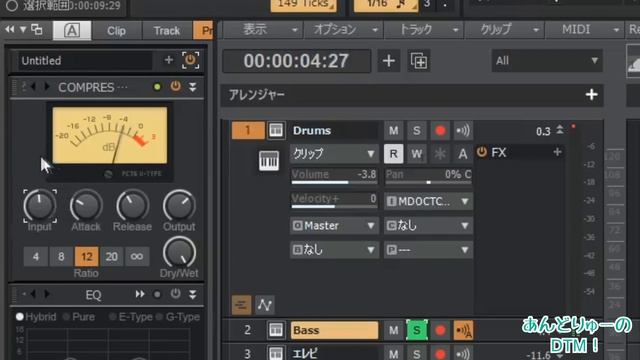Add arranger section with plus icon
Screen dimensions: 640x360
tap(591, 95)
